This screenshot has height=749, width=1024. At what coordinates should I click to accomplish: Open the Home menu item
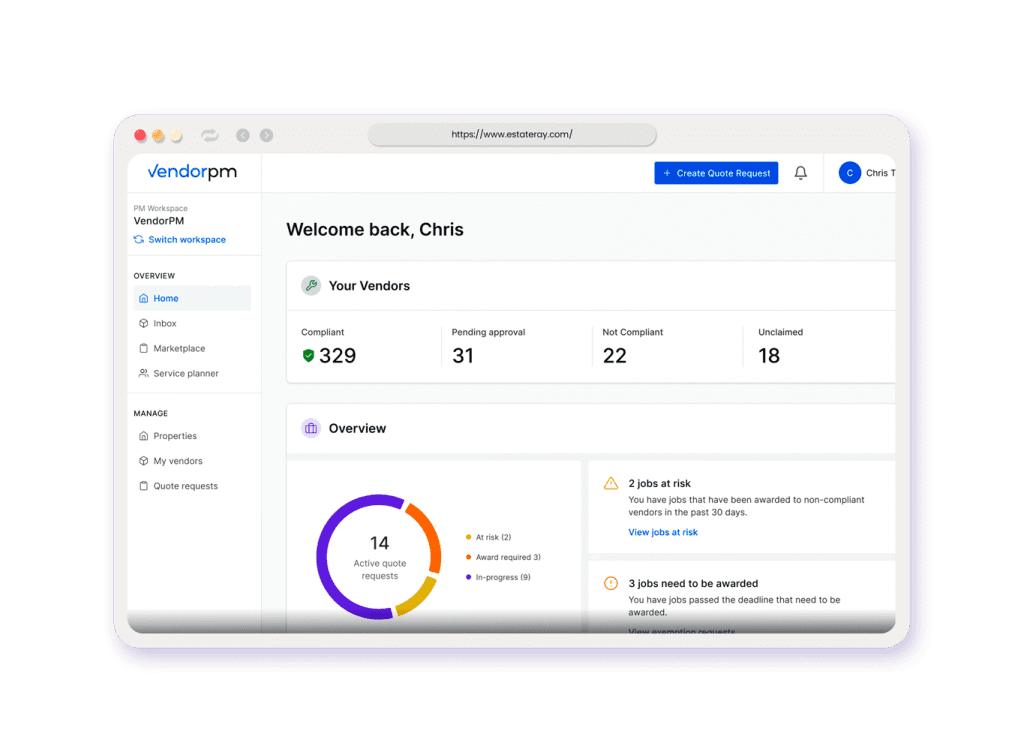192,298
